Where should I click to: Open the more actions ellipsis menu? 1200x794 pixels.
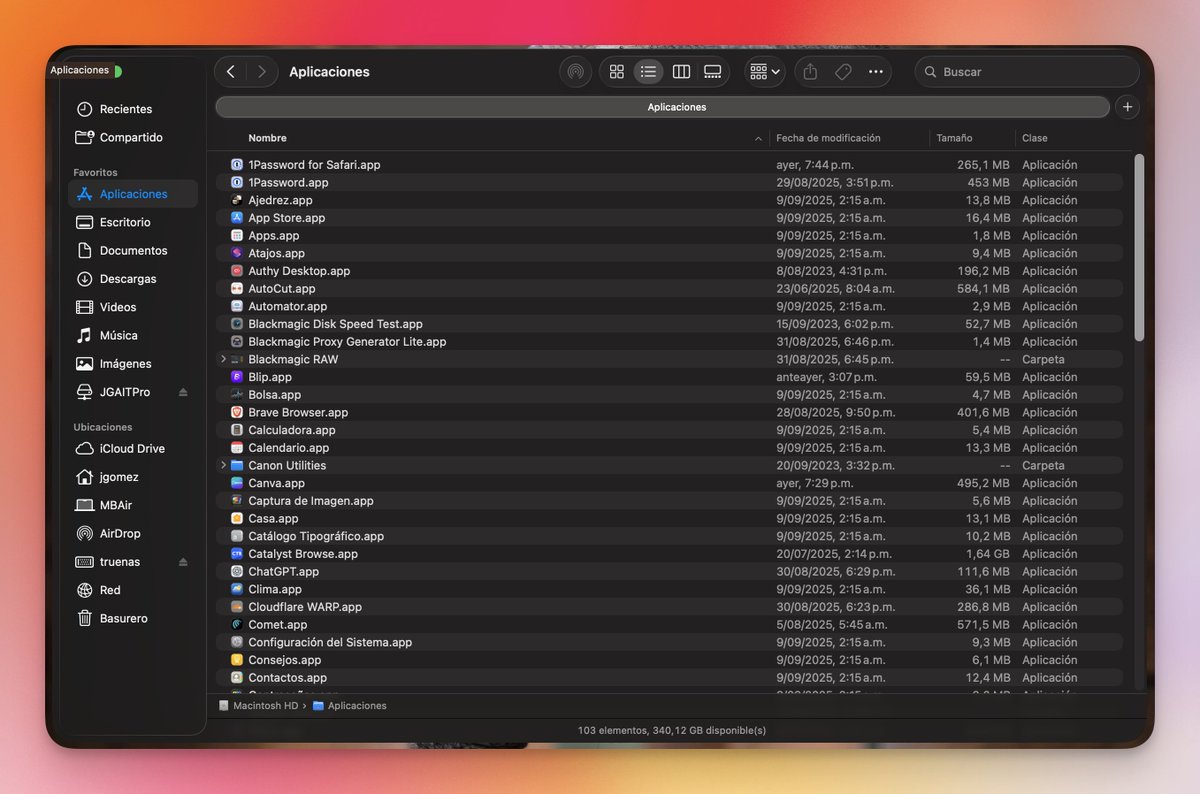(876, 72)
